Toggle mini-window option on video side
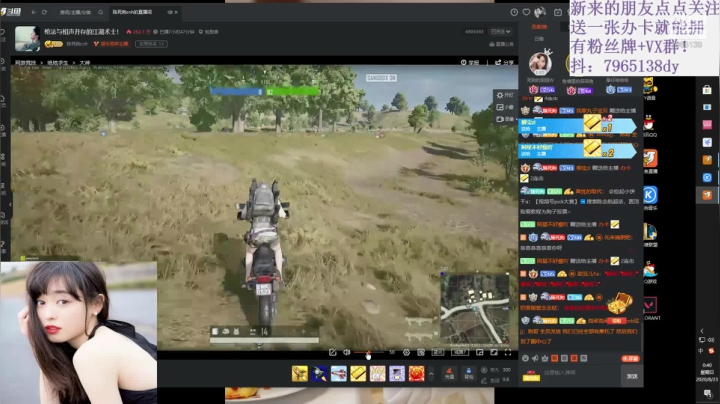Image resolution: width=720 pixels, height=404 pixels. click(x=505, y=107)
